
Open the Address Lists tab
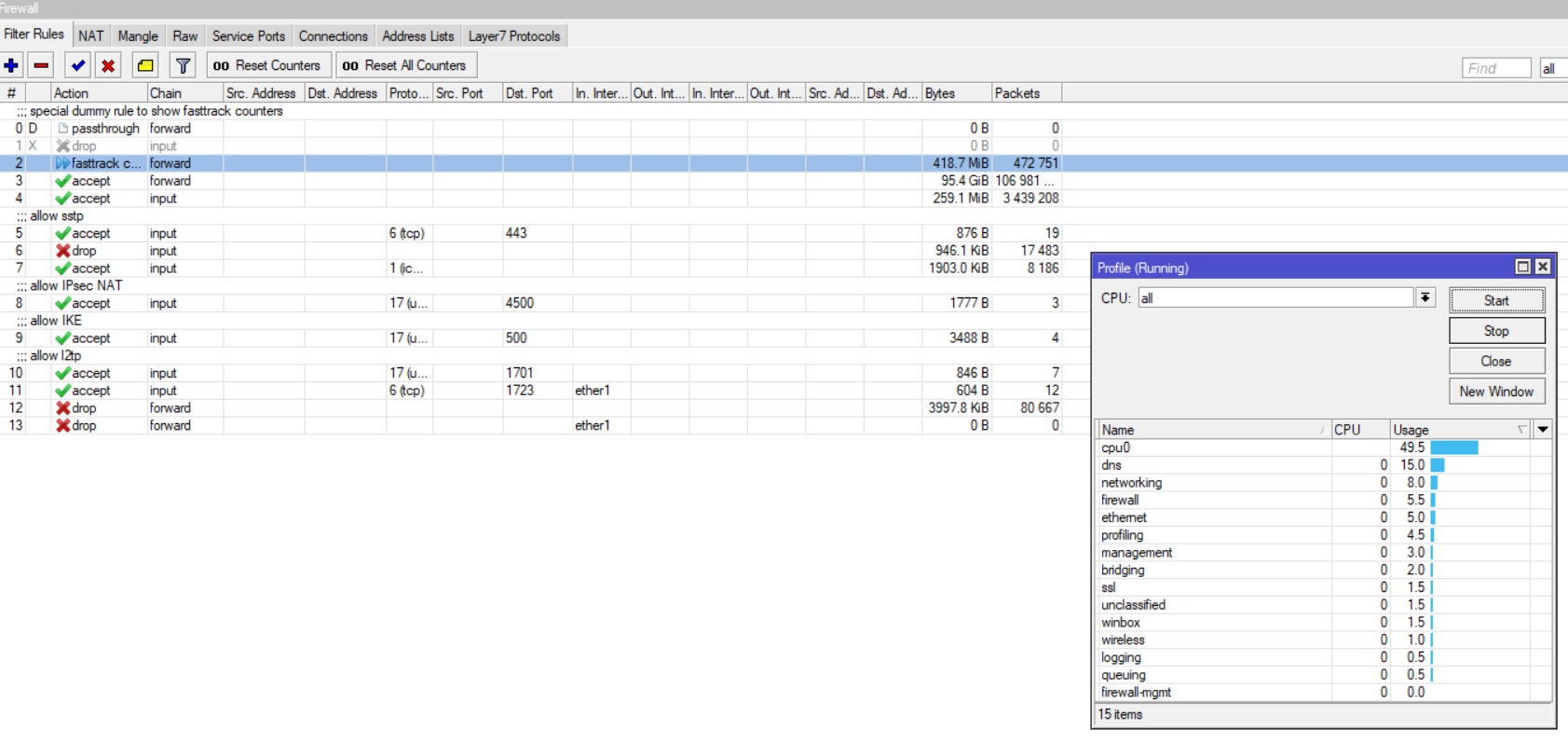[418, 36]
